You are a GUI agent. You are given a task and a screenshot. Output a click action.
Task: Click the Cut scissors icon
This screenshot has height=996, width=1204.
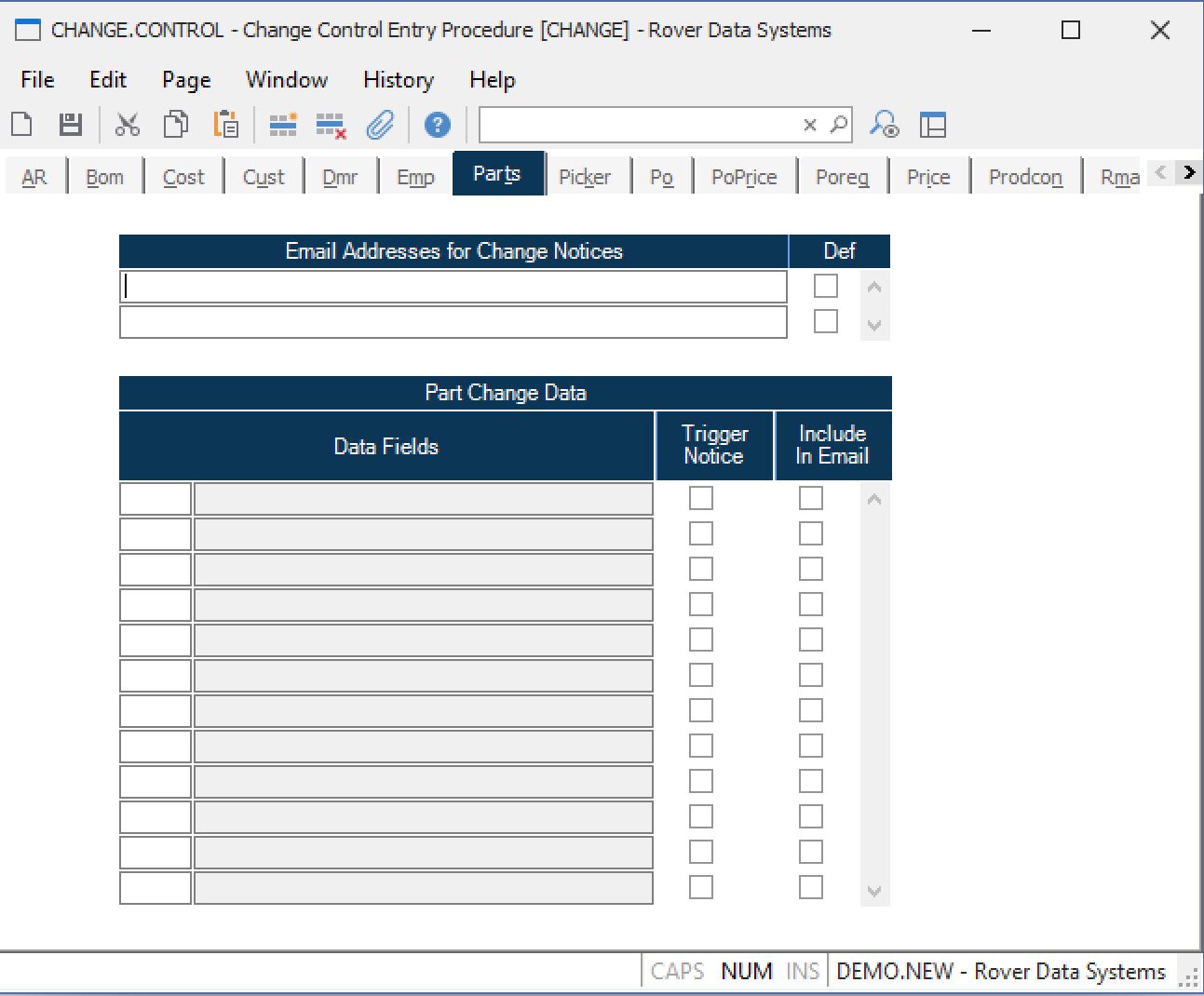(128, 124)
